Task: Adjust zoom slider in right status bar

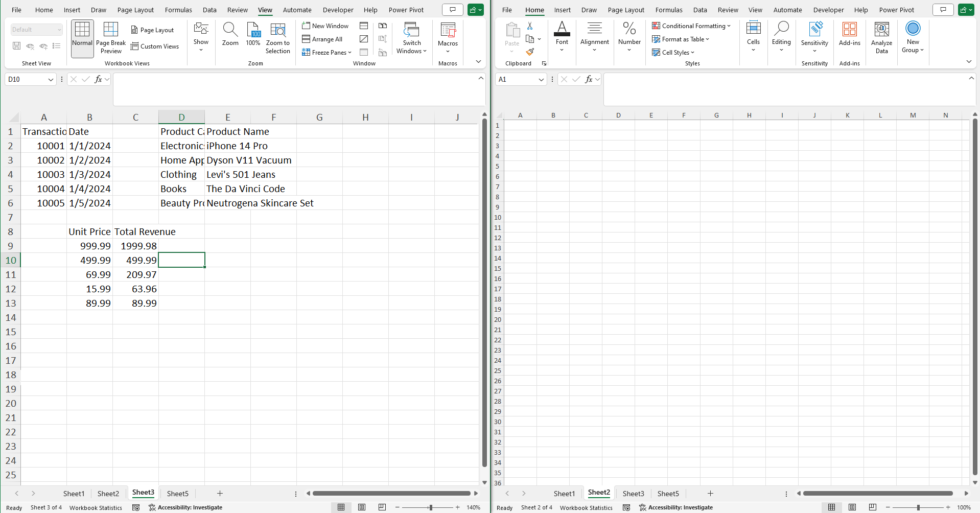Action: point(918,507)
